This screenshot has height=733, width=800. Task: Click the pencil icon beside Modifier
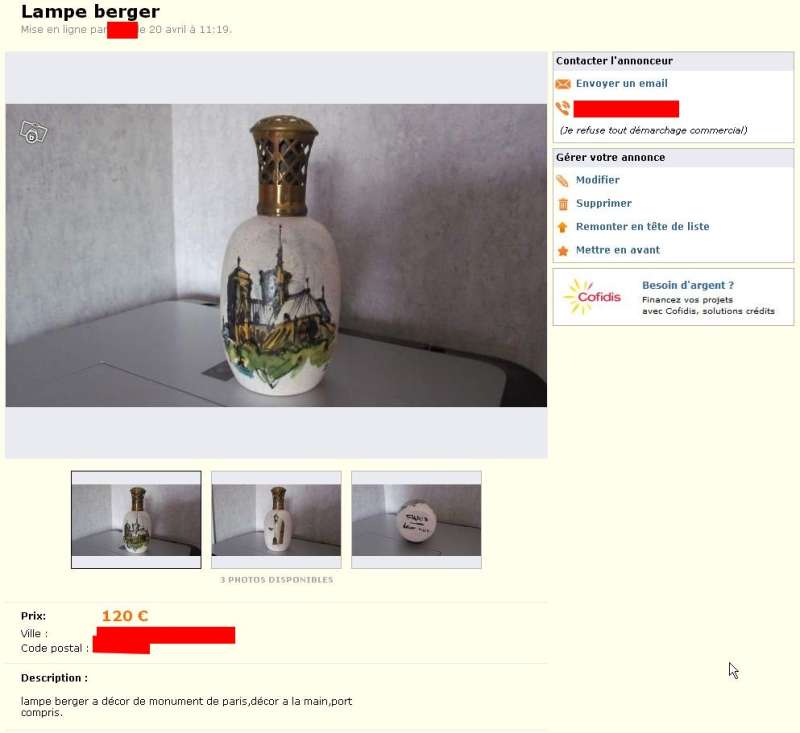point(562,181)
